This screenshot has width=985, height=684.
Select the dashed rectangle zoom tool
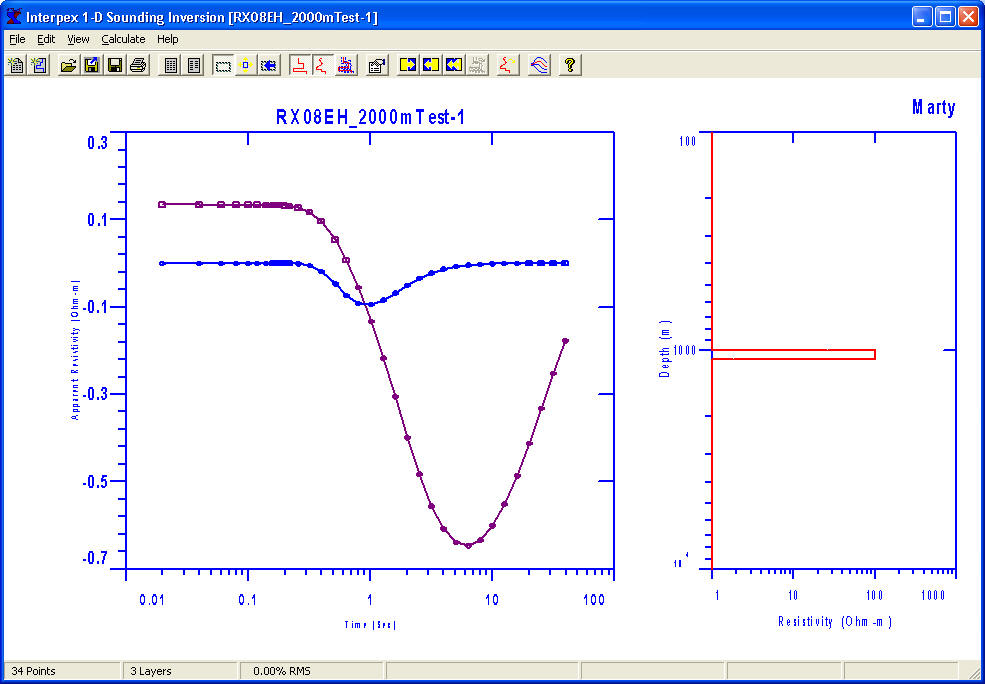[223, 65]
